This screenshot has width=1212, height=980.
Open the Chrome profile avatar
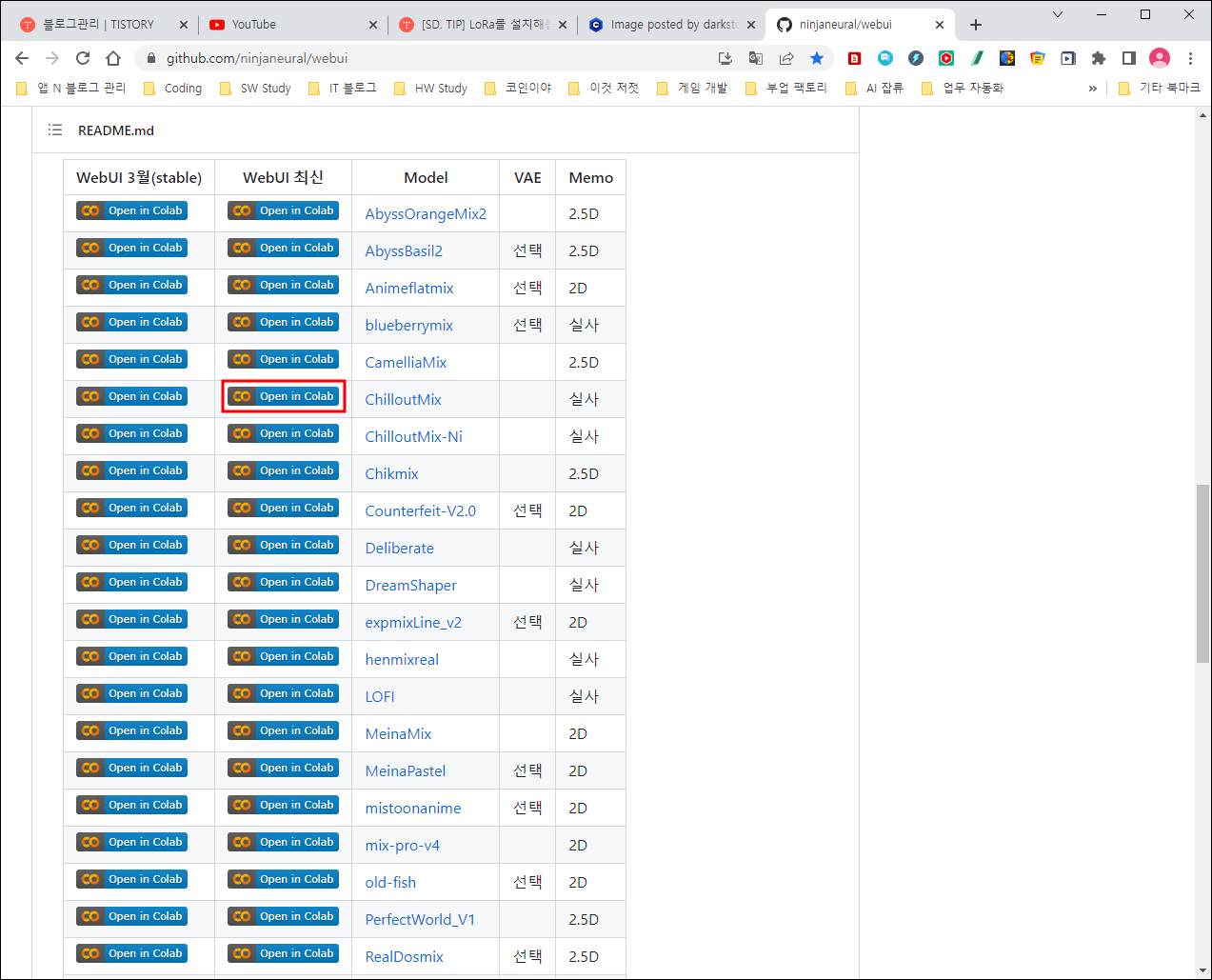1160,58
